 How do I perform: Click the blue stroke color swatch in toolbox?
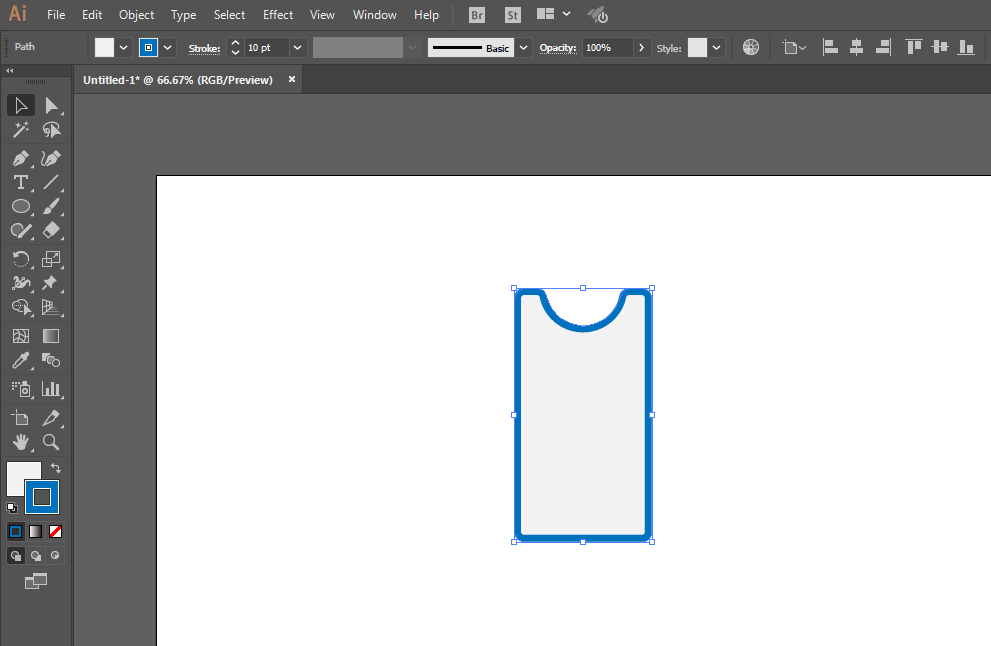click(x=42, y=497)
